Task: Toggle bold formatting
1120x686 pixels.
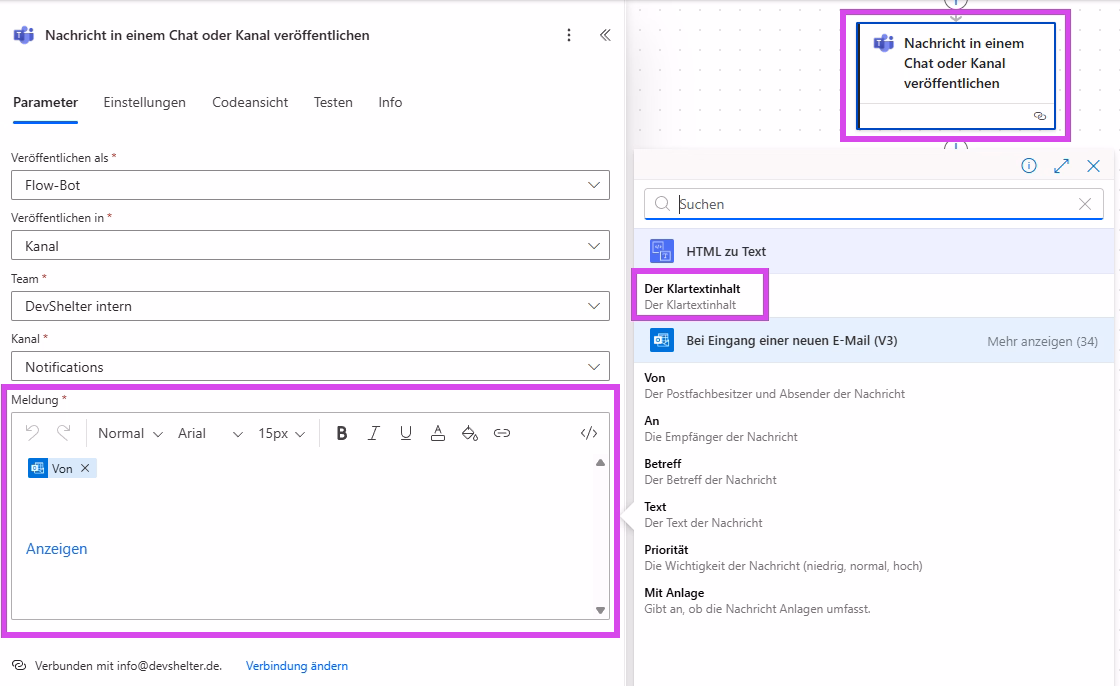Action: [x=341, y=433]
